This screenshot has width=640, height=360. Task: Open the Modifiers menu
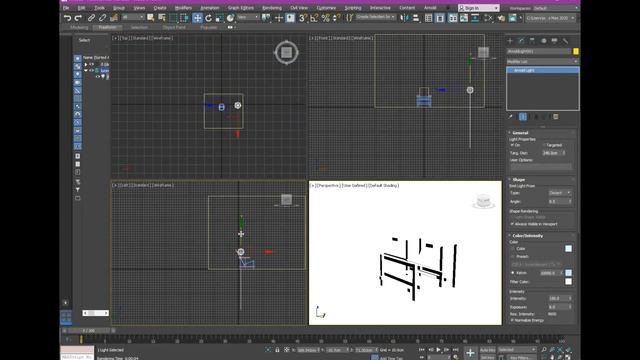click(x=183, y=8)
